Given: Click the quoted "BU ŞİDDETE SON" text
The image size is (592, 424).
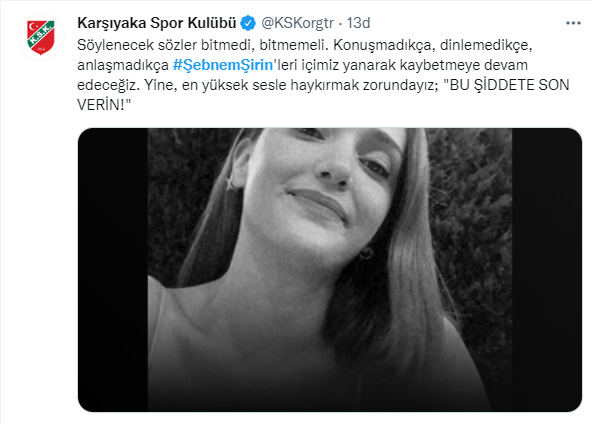Looking at the screenshot, I should (x=506, y=85).
